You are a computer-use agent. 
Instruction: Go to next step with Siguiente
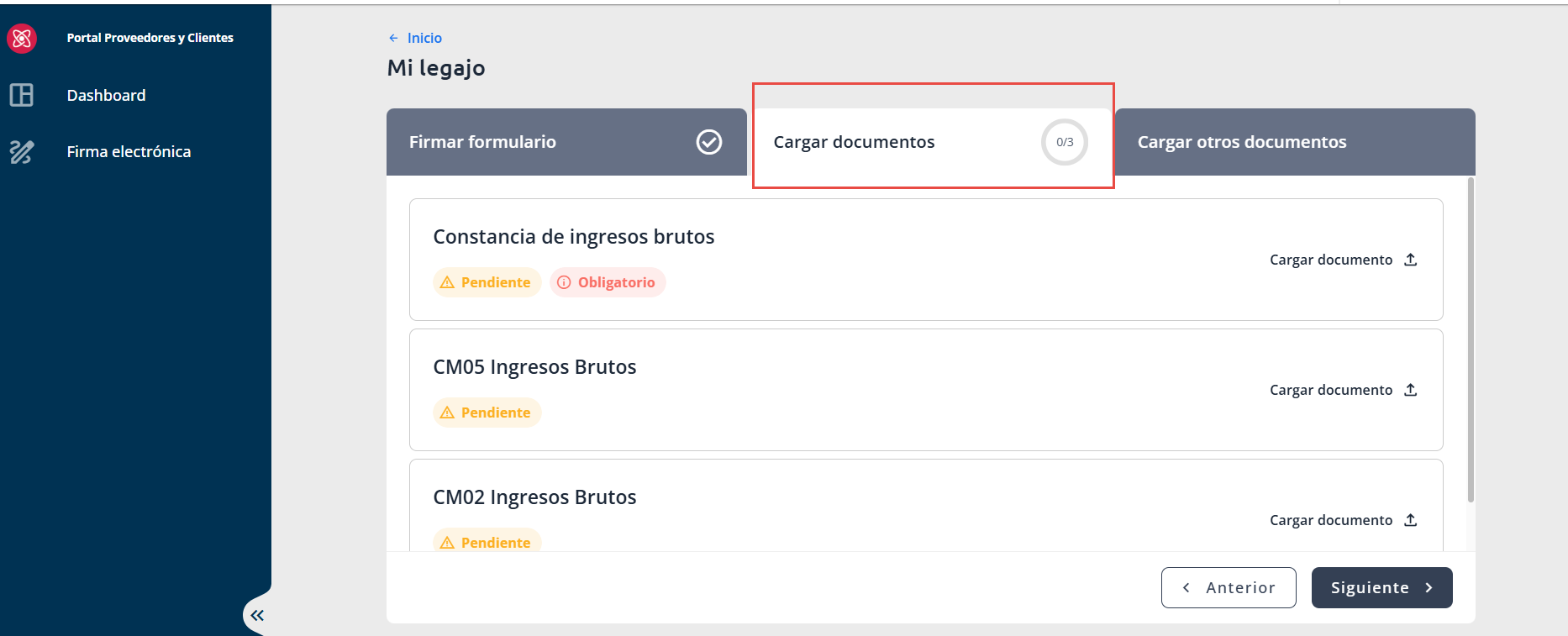click(x=1381, y=588)
